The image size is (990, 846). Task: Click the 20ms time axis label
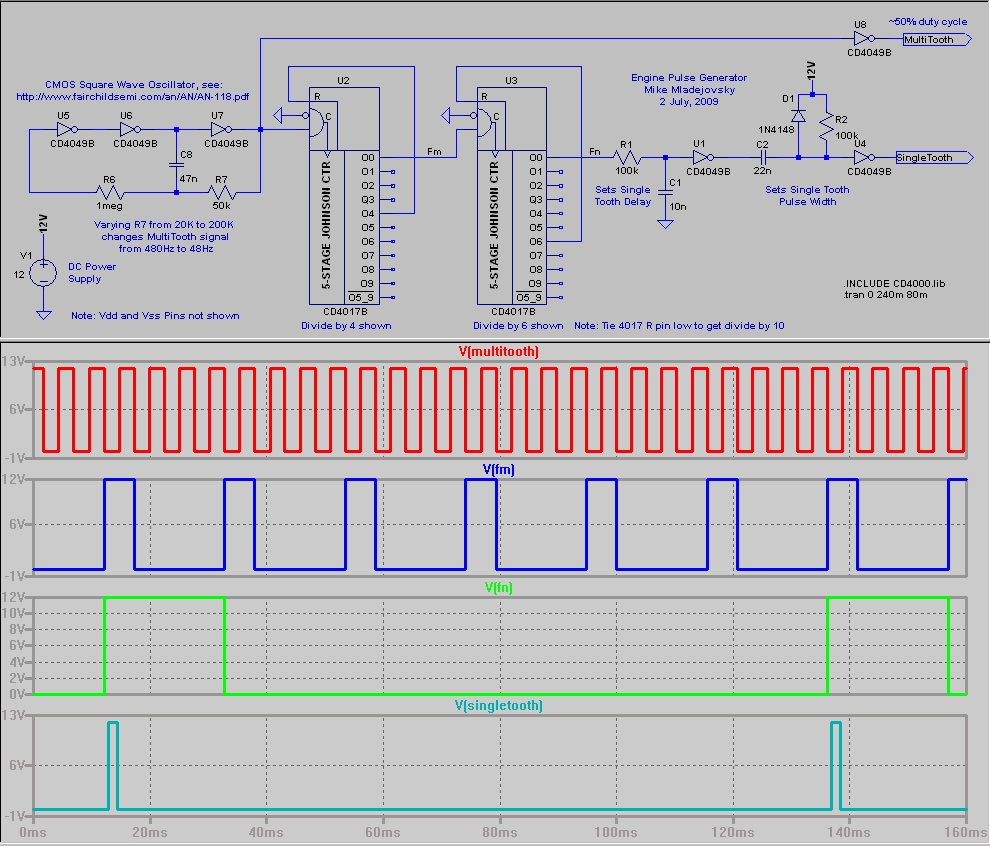(x=150, y=833)
